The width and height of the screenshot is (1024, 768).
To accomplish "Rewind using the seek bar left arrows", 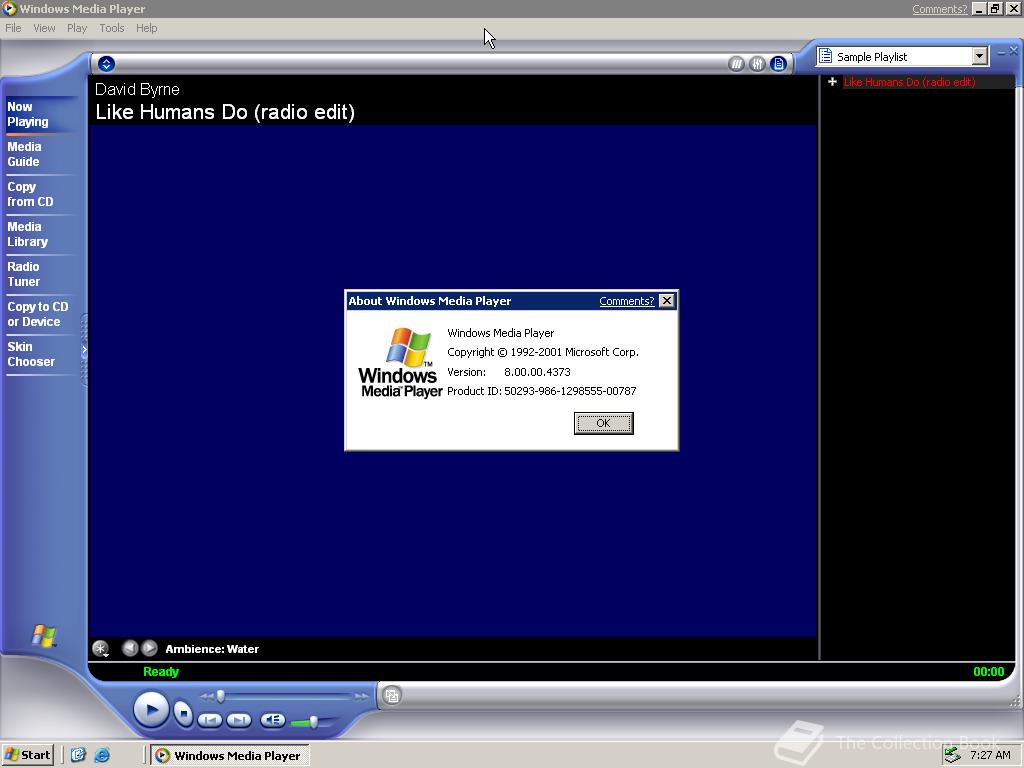I will (x=206, y=697).
